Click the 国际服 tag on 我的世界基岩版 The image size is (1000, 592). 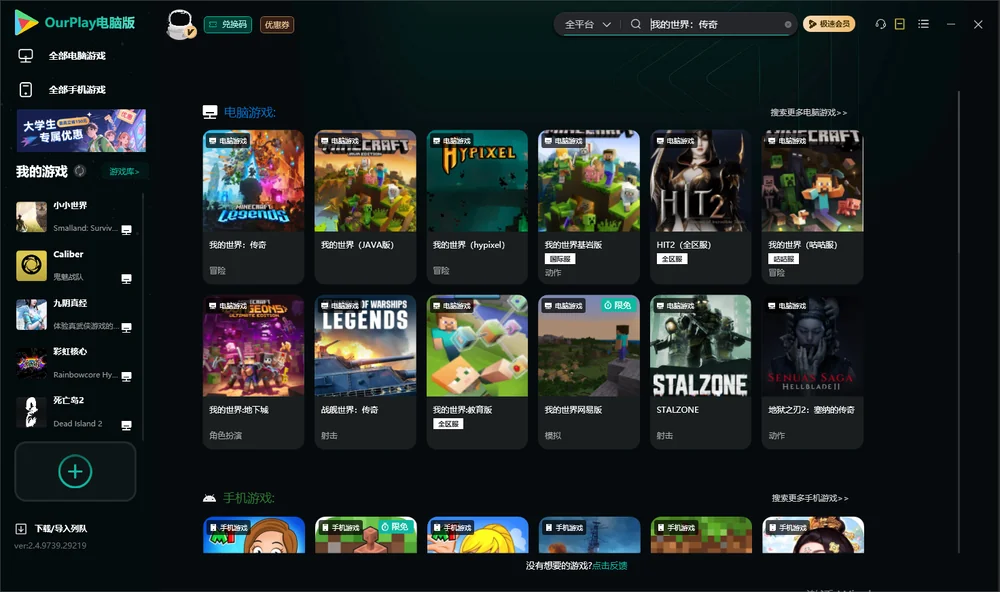(560, 259)
